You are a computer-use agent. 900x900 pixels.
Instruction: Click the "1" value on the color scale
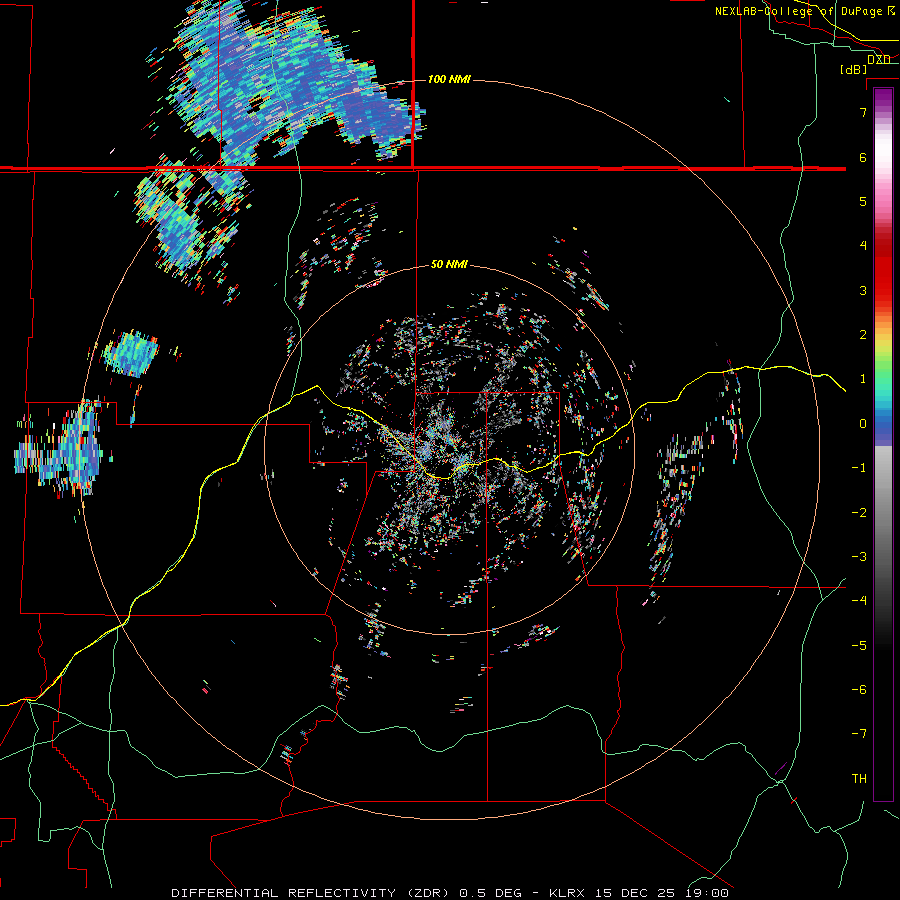[863, 379]
